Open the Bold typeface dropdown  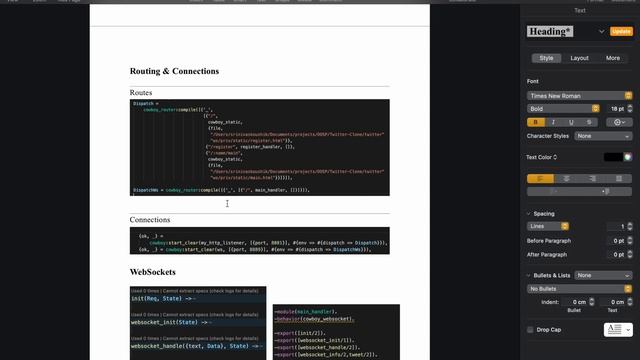point(563,109)
